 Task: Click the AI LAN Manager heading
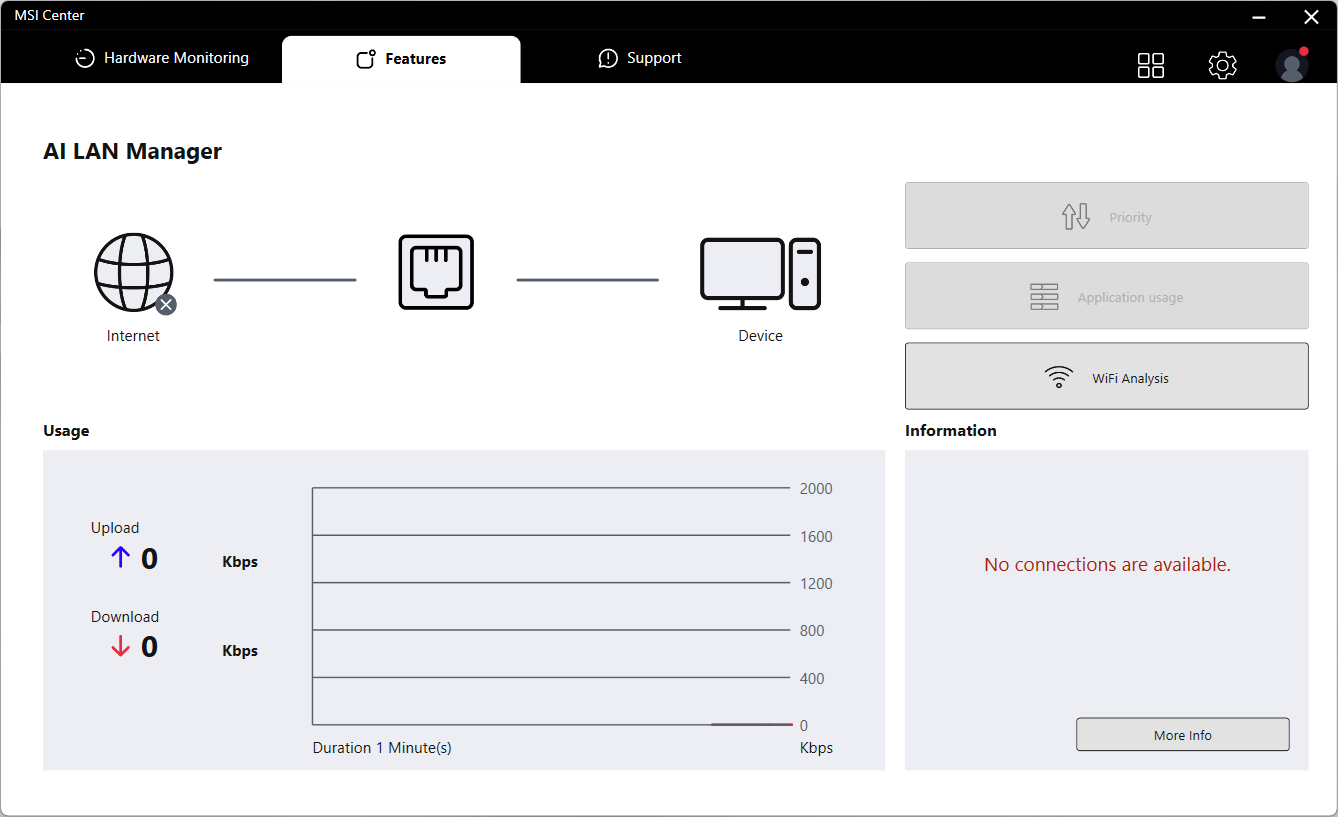click(x=132, y=151)
